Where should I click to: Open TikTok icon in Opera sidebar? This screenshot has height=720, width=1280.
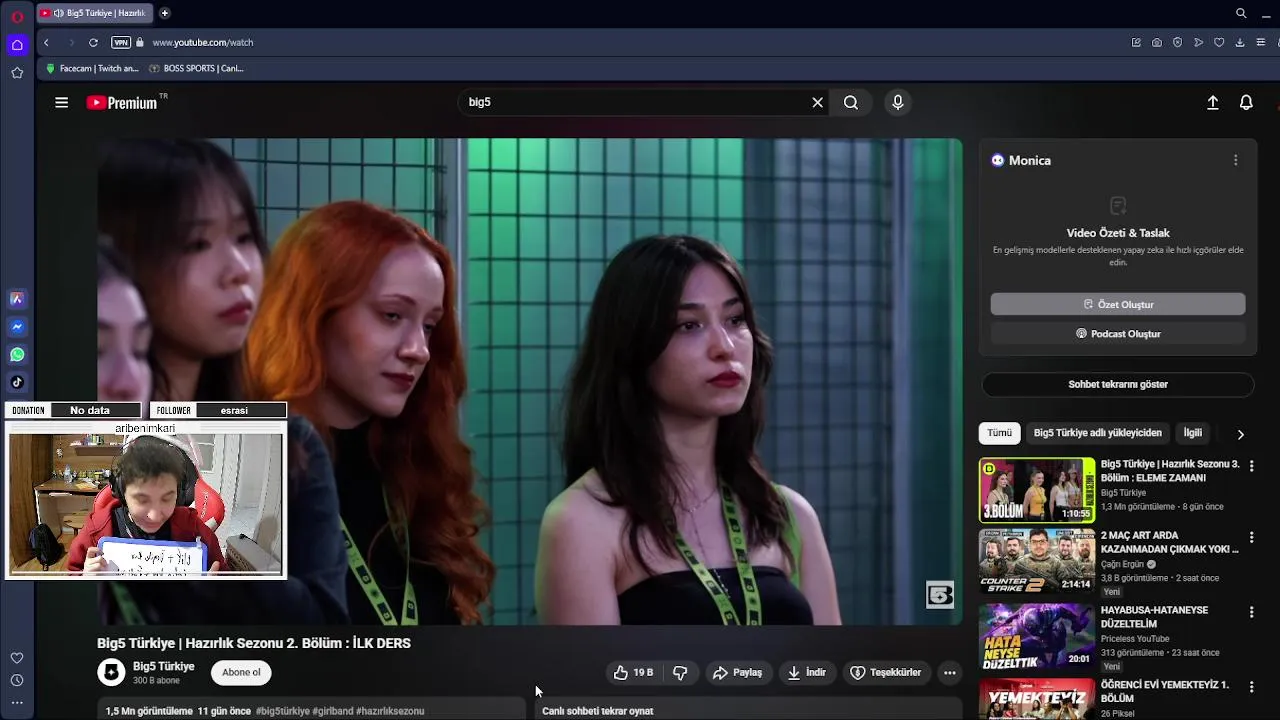(17, 382)
